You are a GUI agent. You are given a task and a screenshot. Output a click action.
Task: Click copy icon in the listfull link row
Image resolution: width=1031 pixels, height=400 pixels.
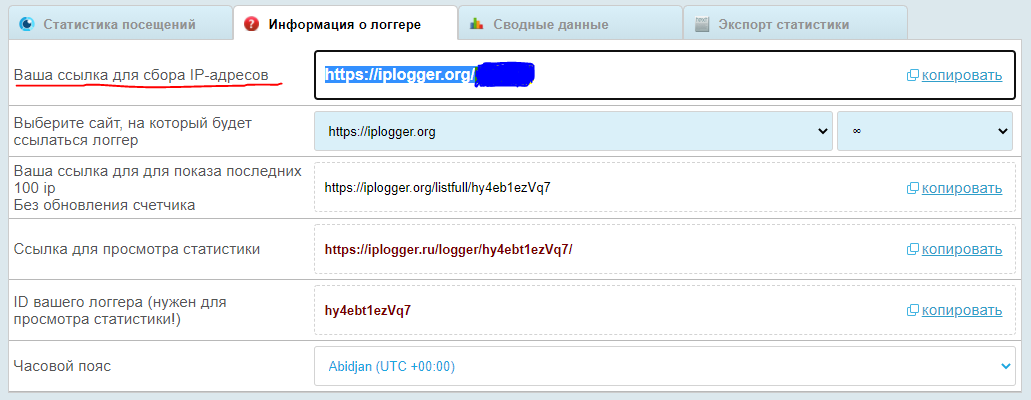point(913,189)
